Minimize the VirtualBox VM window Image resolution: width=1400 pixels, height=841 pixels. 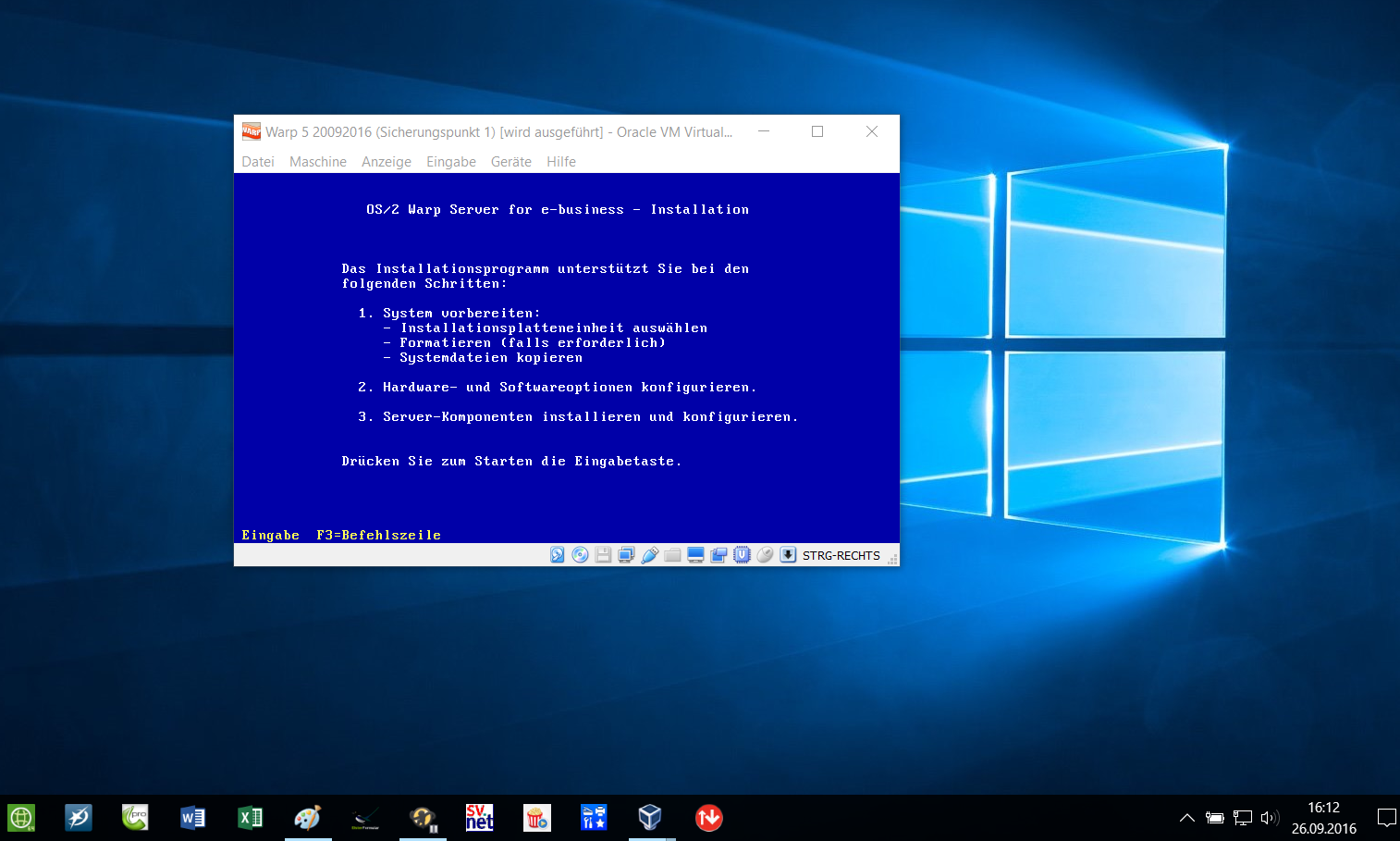coord(764,131)
